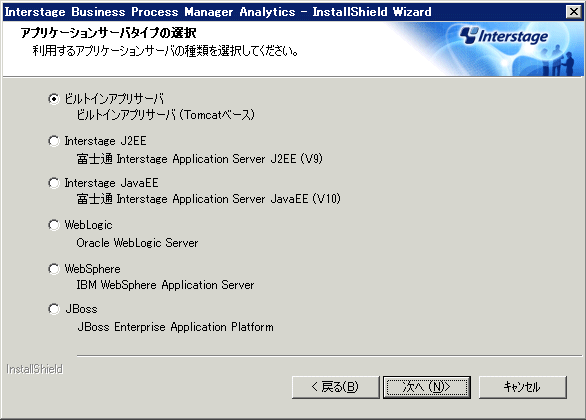The height and width of the screenshot is (420, 586).
Task: Cancel setup with the キャンセル button
Action: point(522,387)
